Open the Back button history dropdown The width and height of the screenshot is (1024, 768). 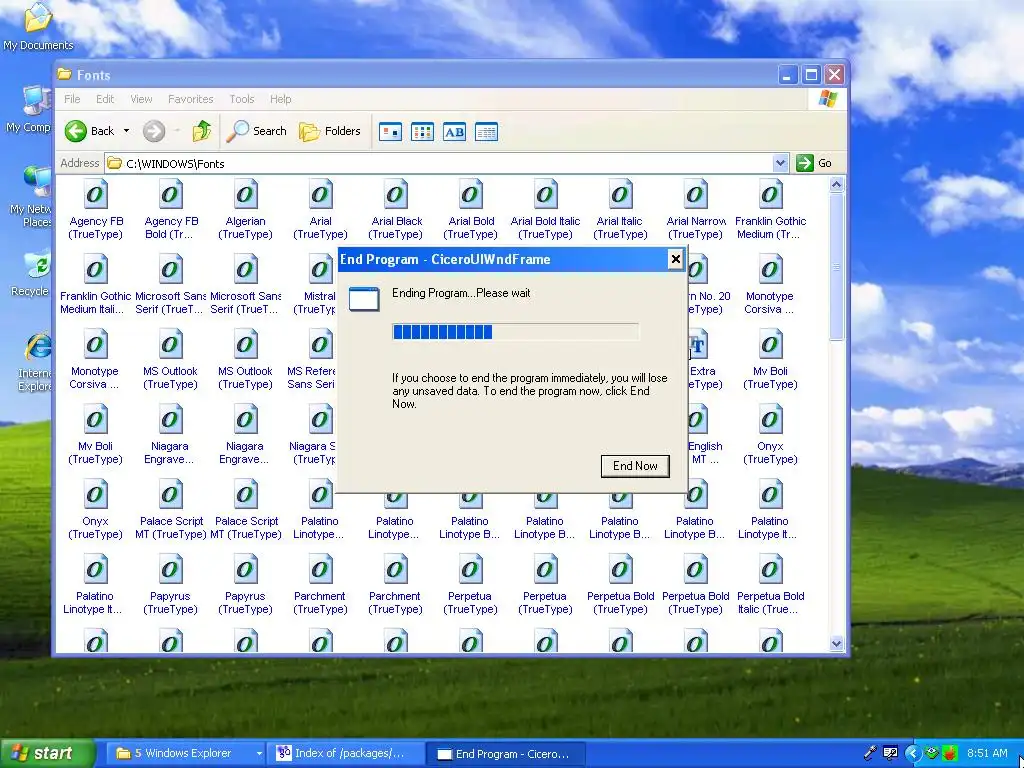[x=126, y=131]
